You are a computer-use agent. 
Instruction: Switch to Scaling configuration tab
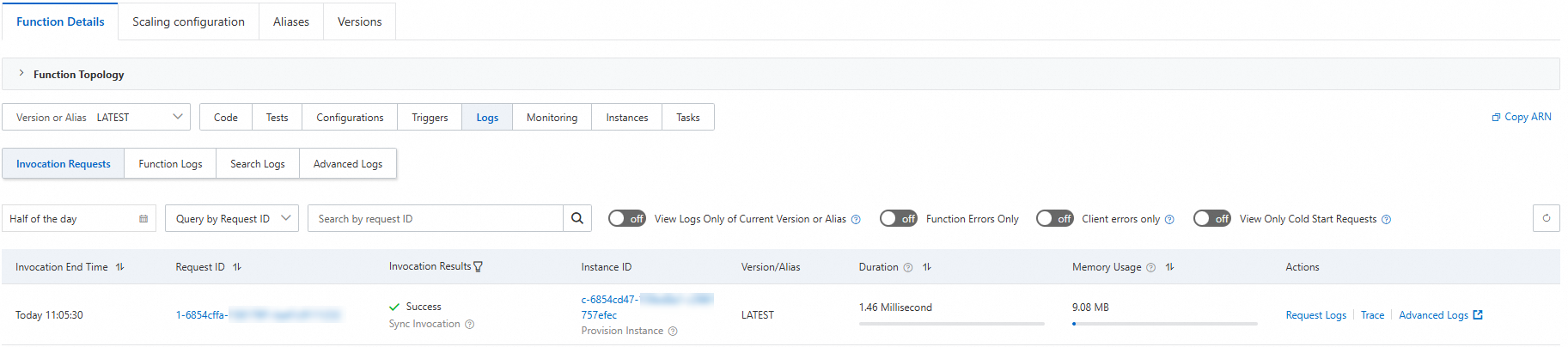[188, 21]
